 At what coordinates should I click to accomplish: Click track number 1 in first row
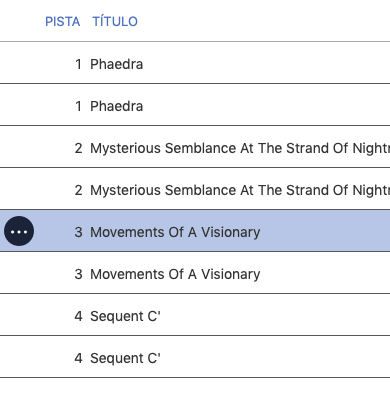pos(78,64)
